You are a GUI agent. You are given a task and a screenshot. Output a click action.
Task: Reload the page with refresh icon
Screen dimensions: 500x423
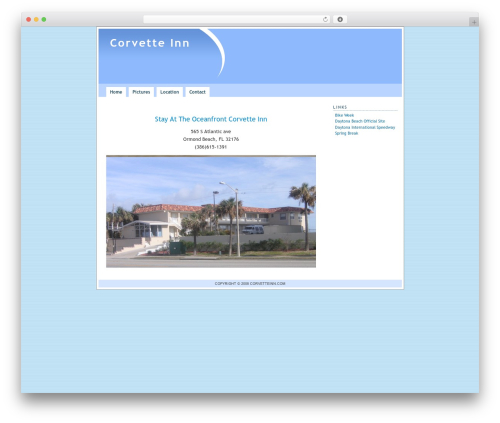[325, 19]
